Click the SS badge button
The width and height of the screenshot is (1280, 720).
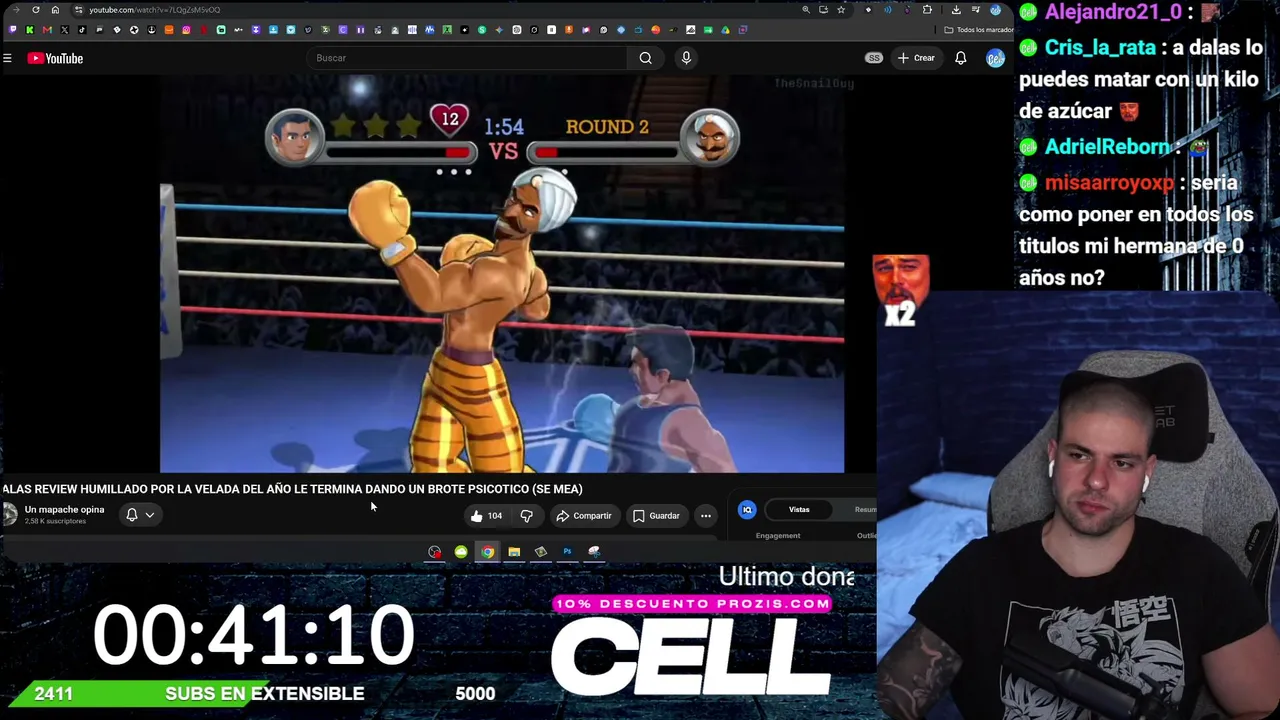[874, 58]
